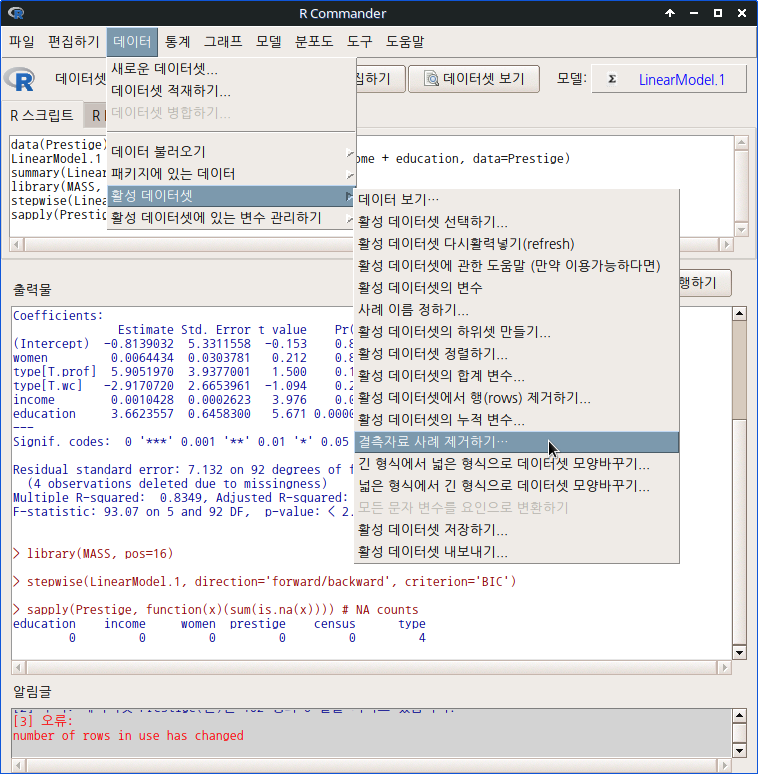Click the sigma icon on the model button
This screenshot has width=758, height=774.
(x=612, y=79)
